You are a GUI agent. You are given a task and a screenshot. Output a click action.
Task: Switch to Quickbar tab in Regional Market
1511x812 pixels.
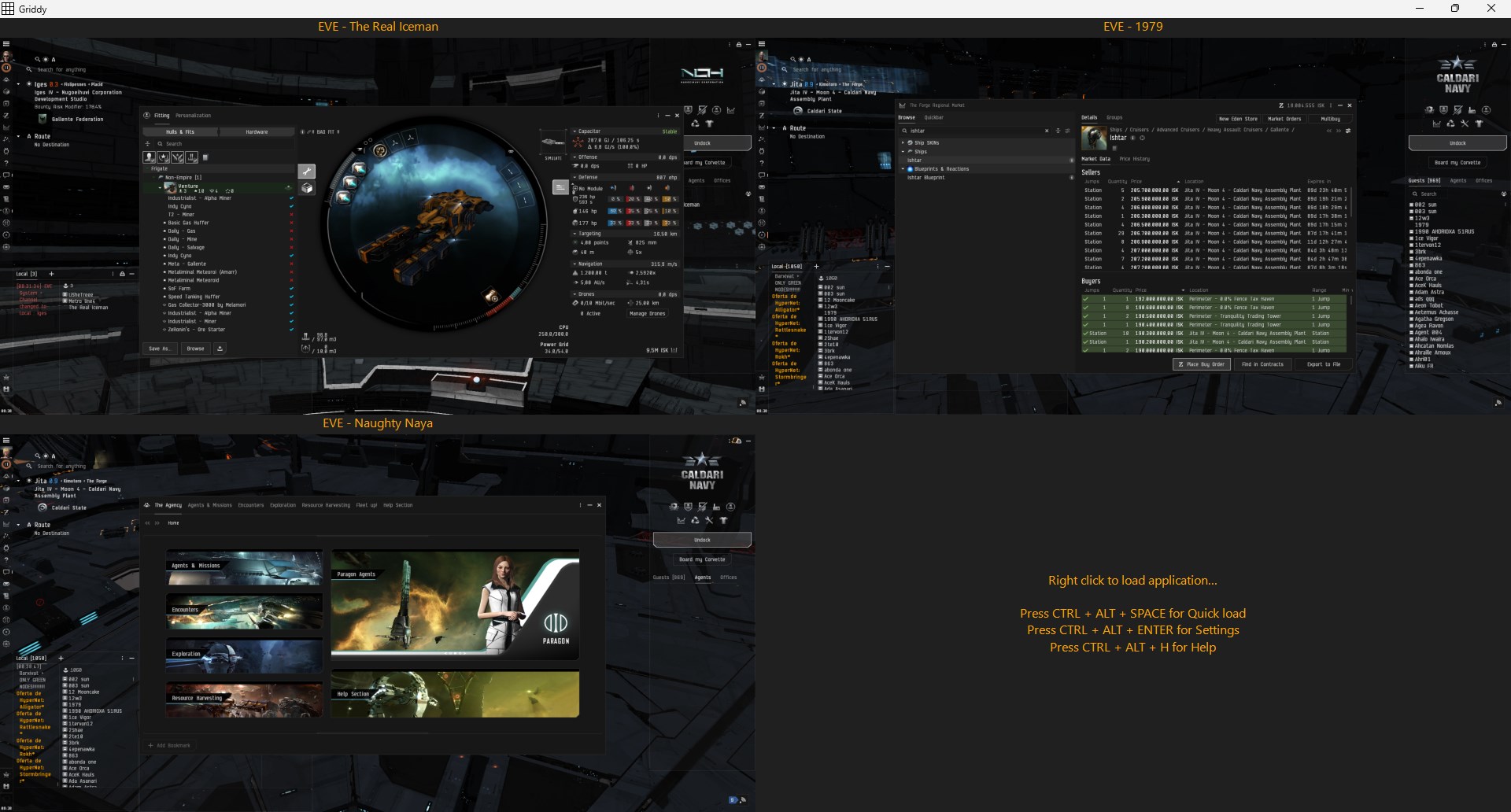click(x=933, y=117)
